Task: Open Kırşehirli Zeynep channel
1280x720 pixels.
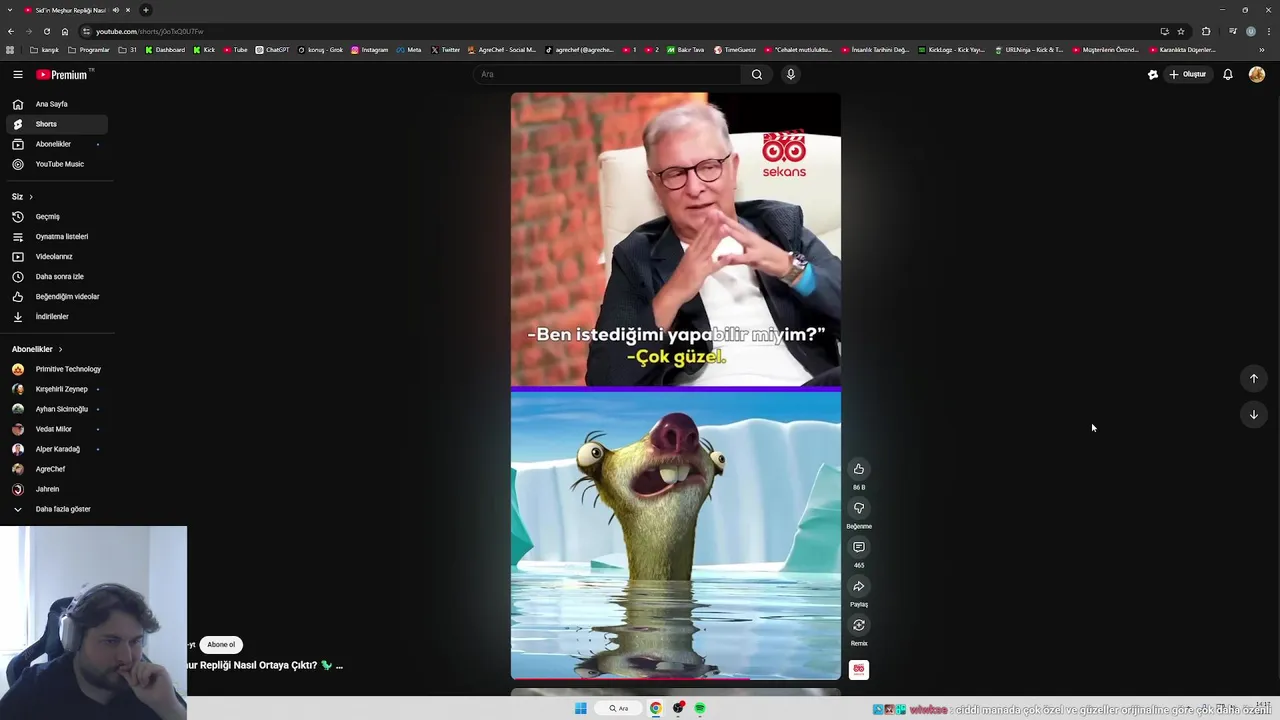Action: click(56, 389)
